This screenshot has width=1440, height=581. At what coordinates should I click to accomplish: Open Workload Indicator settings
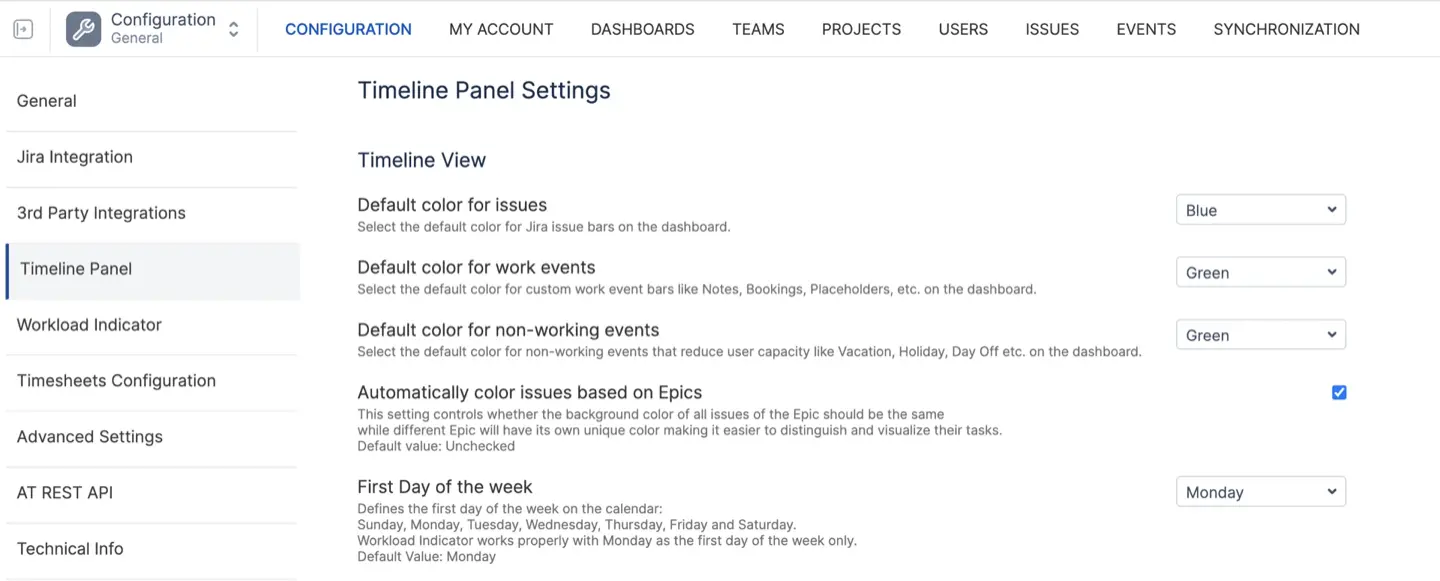88,324
